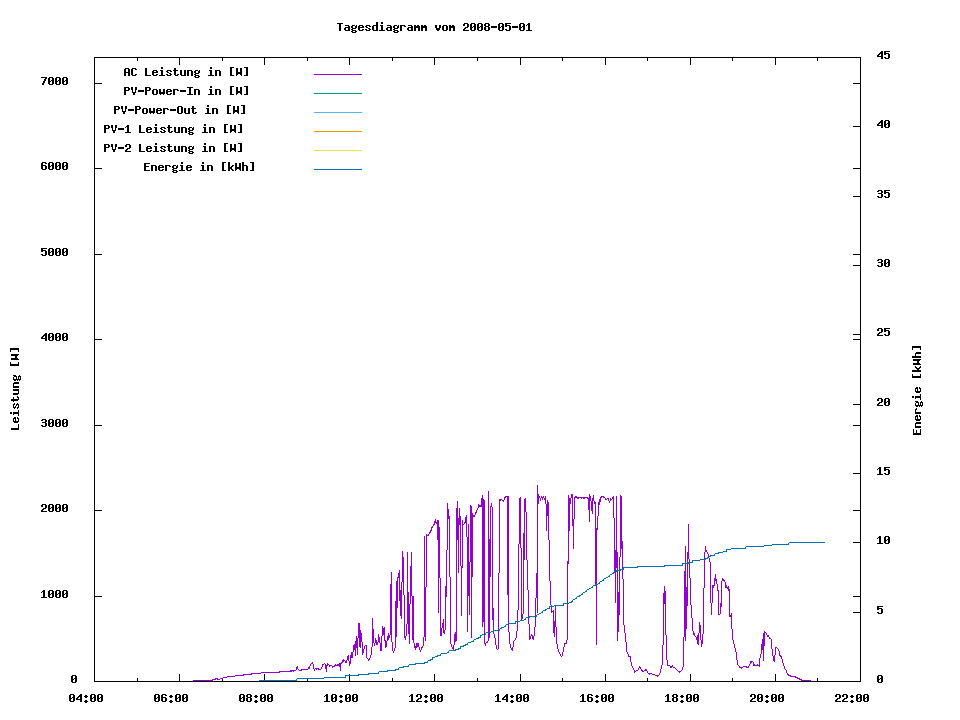
Task: Click the PV-1 Leistung in [W] legend text
Action: coord(173,129)
